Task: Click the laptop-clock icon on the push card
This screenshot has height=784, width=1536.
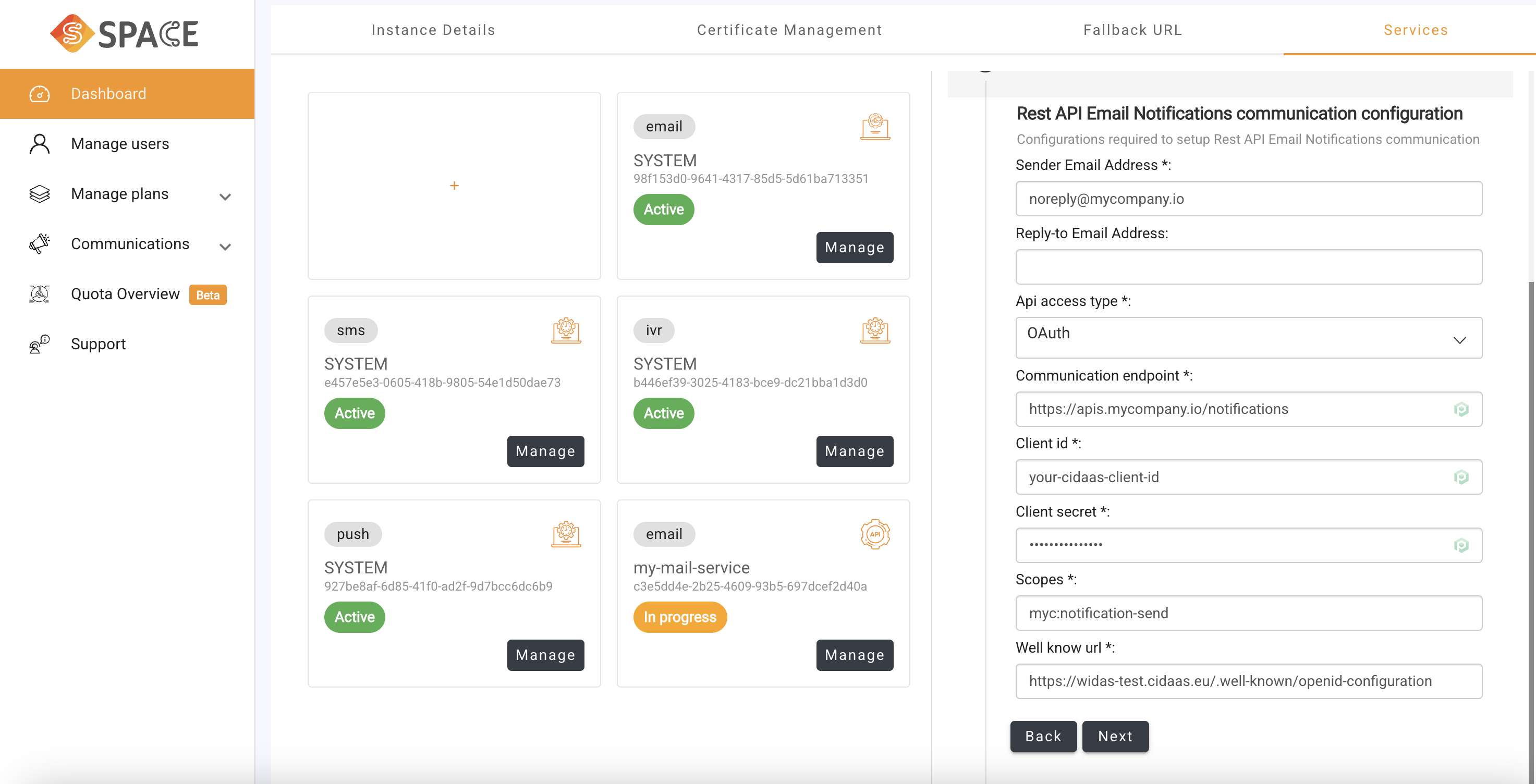Action: click(x=566, y=534)
